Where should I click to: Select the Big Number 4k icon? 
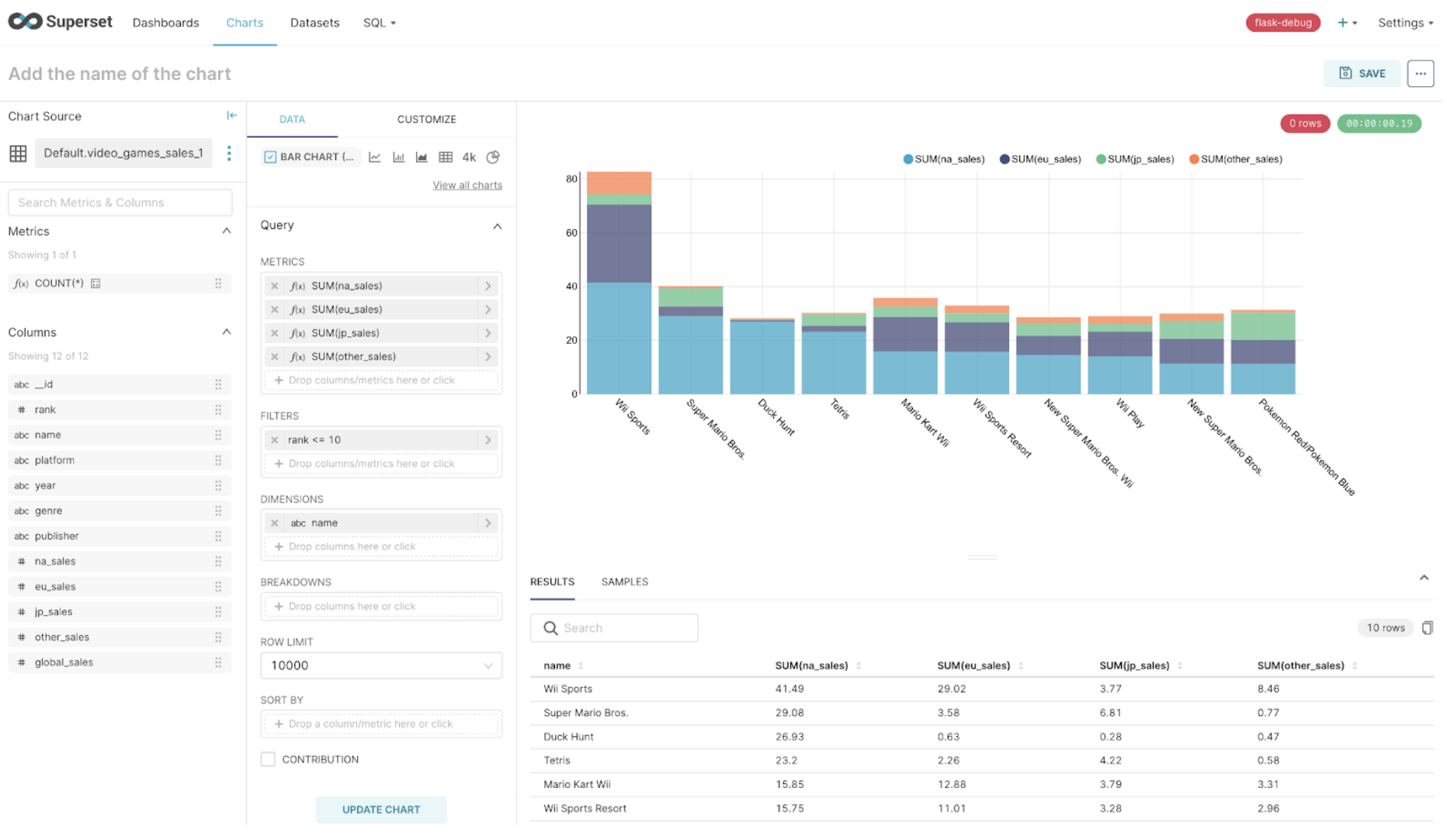(469, 157)
